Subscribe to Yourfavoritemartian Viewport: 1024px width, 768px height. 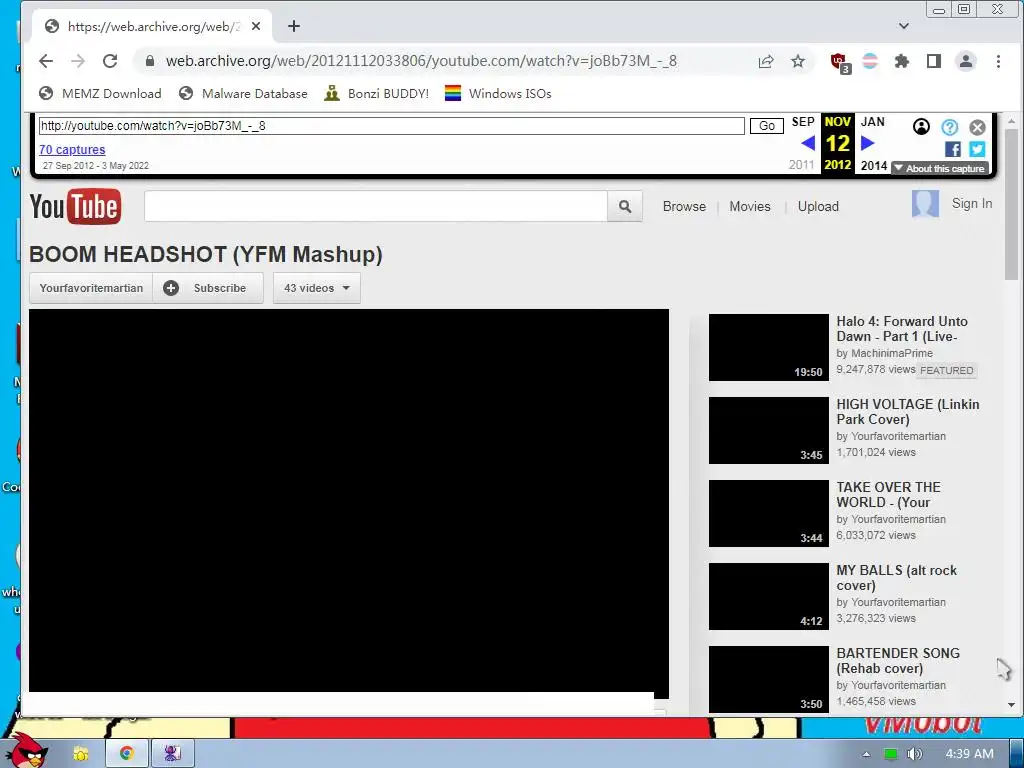pos(208,288)
